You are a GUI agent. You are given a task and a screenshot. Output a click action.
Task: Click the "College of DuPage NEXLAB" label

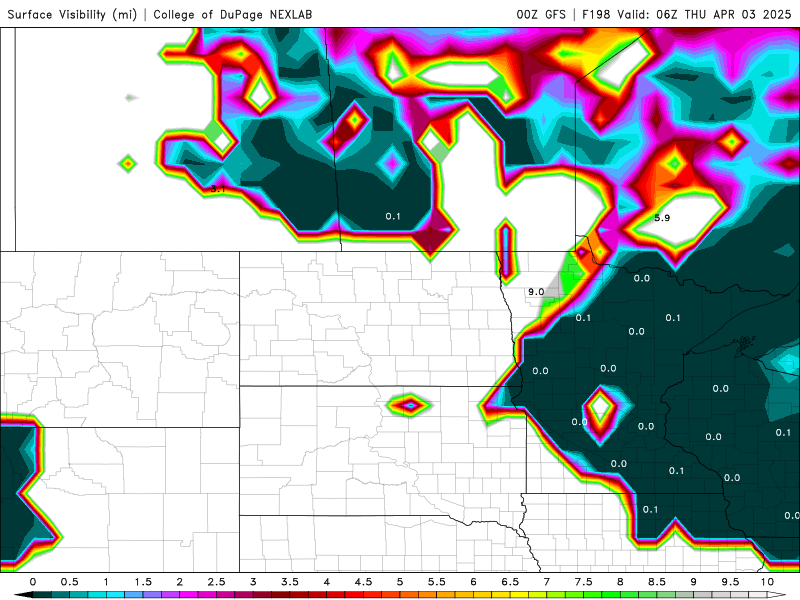pyautogui.click(x=233, y=14)
